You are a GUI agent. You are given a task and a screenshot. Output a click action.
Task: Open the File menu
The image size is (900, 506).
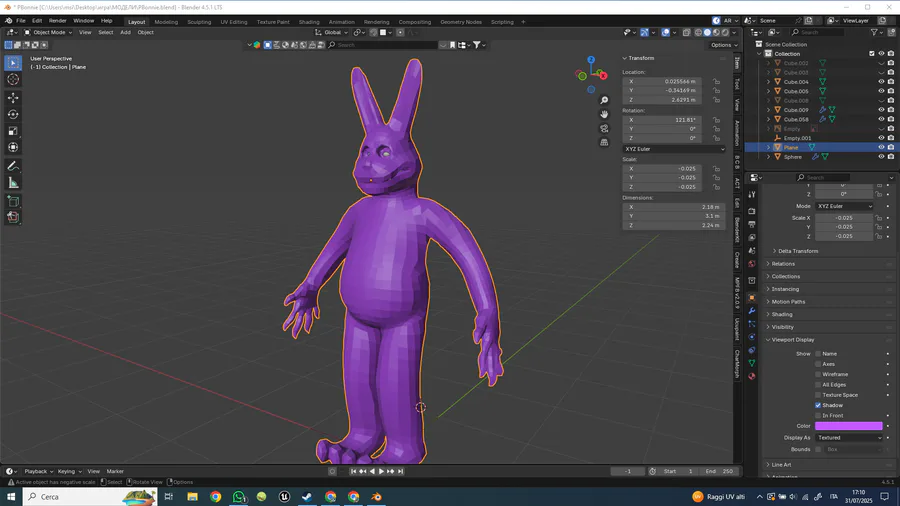[21, 21]
